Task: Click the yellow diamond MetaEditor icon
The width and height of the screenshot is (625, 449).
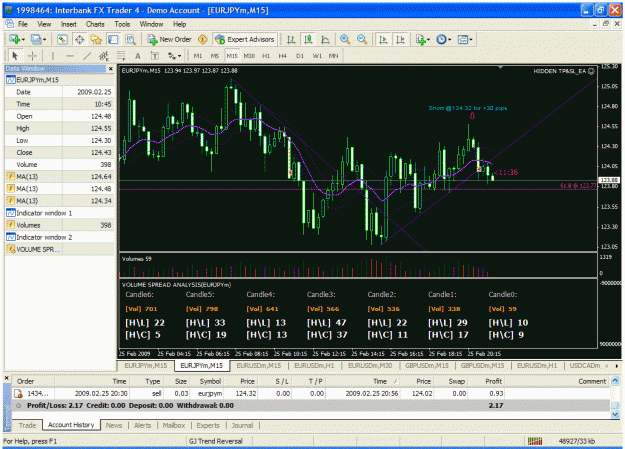Action: tap(202, 39)
